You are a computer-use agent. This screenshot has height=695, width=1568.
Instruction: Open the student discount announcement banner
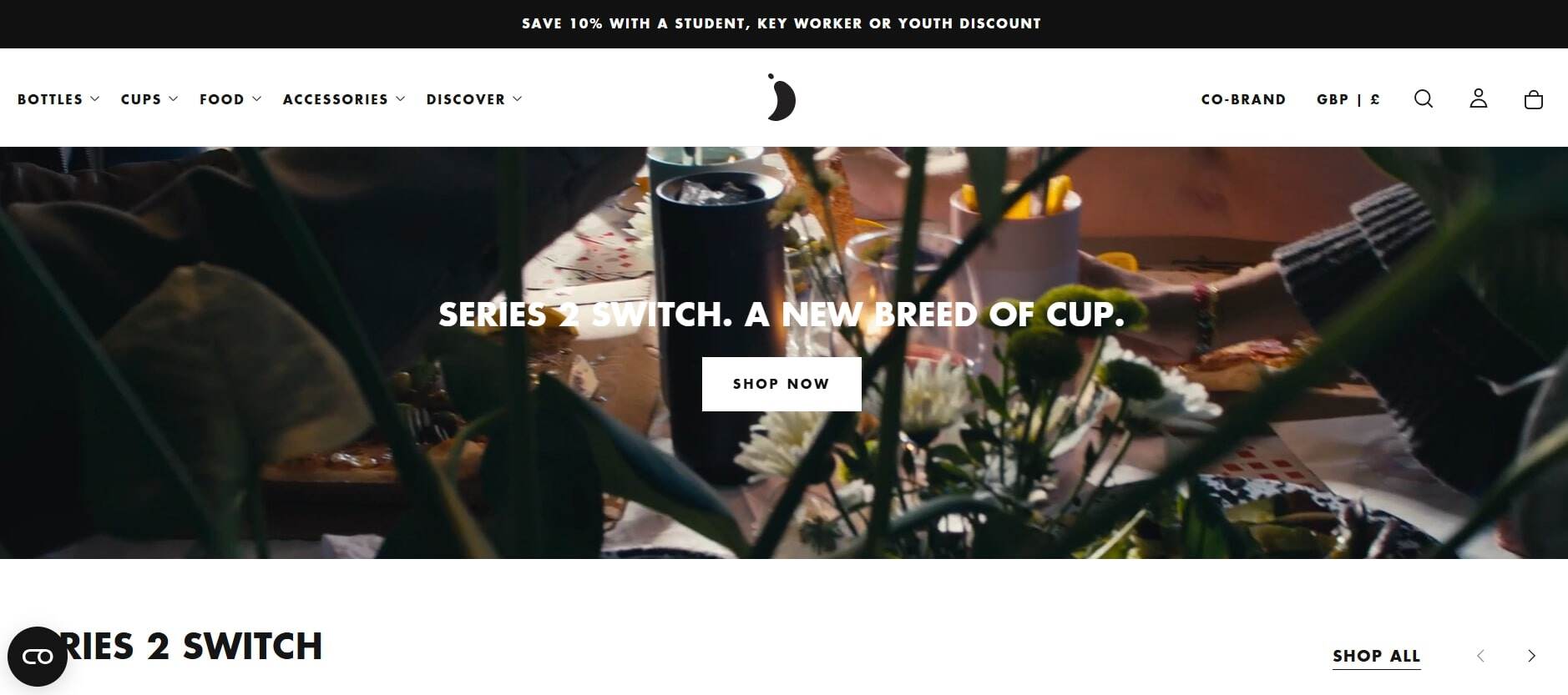pos(781,23)
